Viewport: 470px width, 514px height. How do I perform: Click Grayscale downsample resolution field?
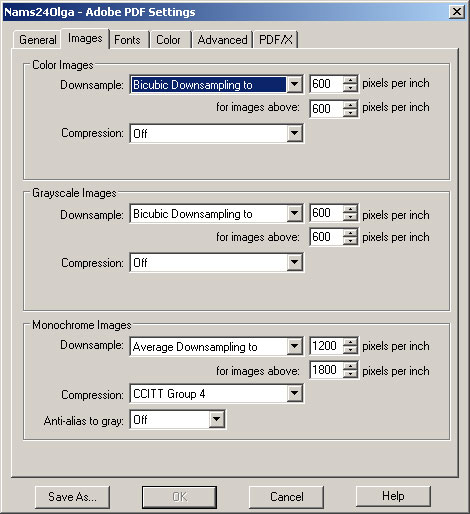pyautogui.click(x=326, y=213)
